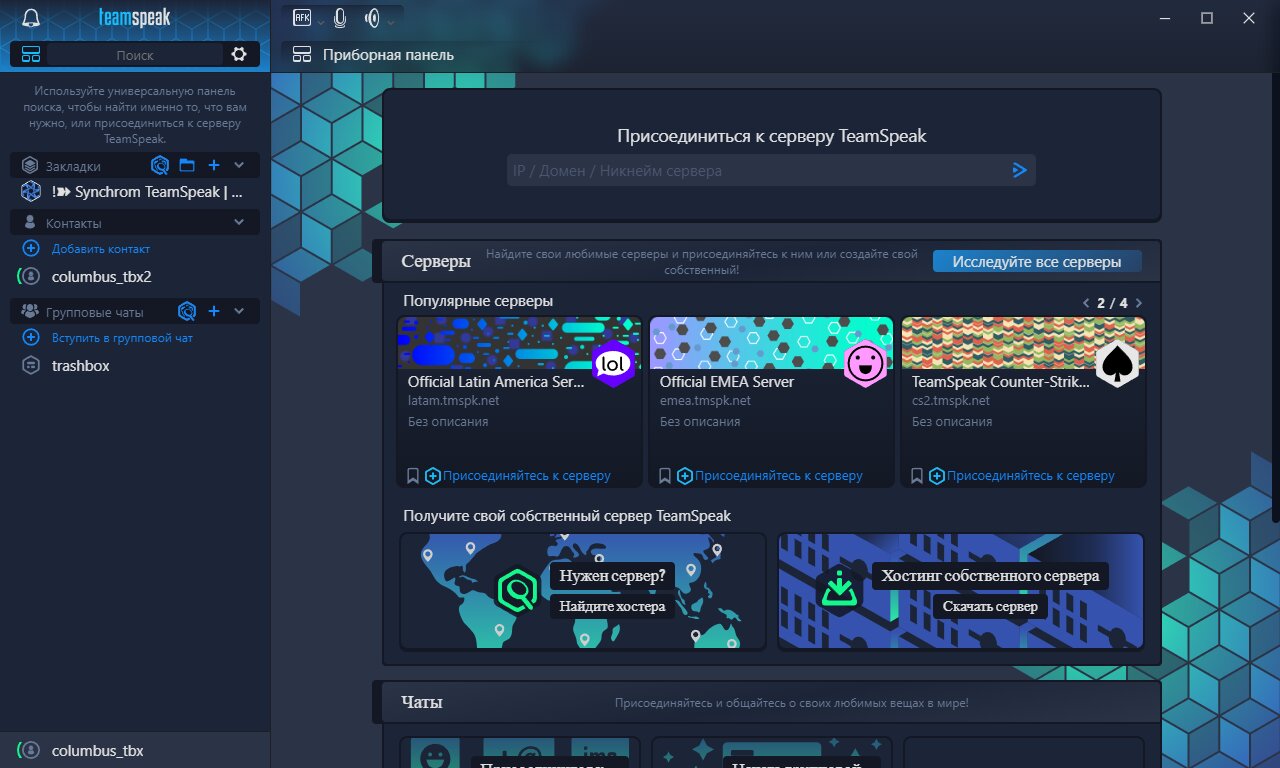The height and width of the screenshot is (768, 1280).
Task: Click the dashboard layout icon beside search
Action: tap(31, 54)
